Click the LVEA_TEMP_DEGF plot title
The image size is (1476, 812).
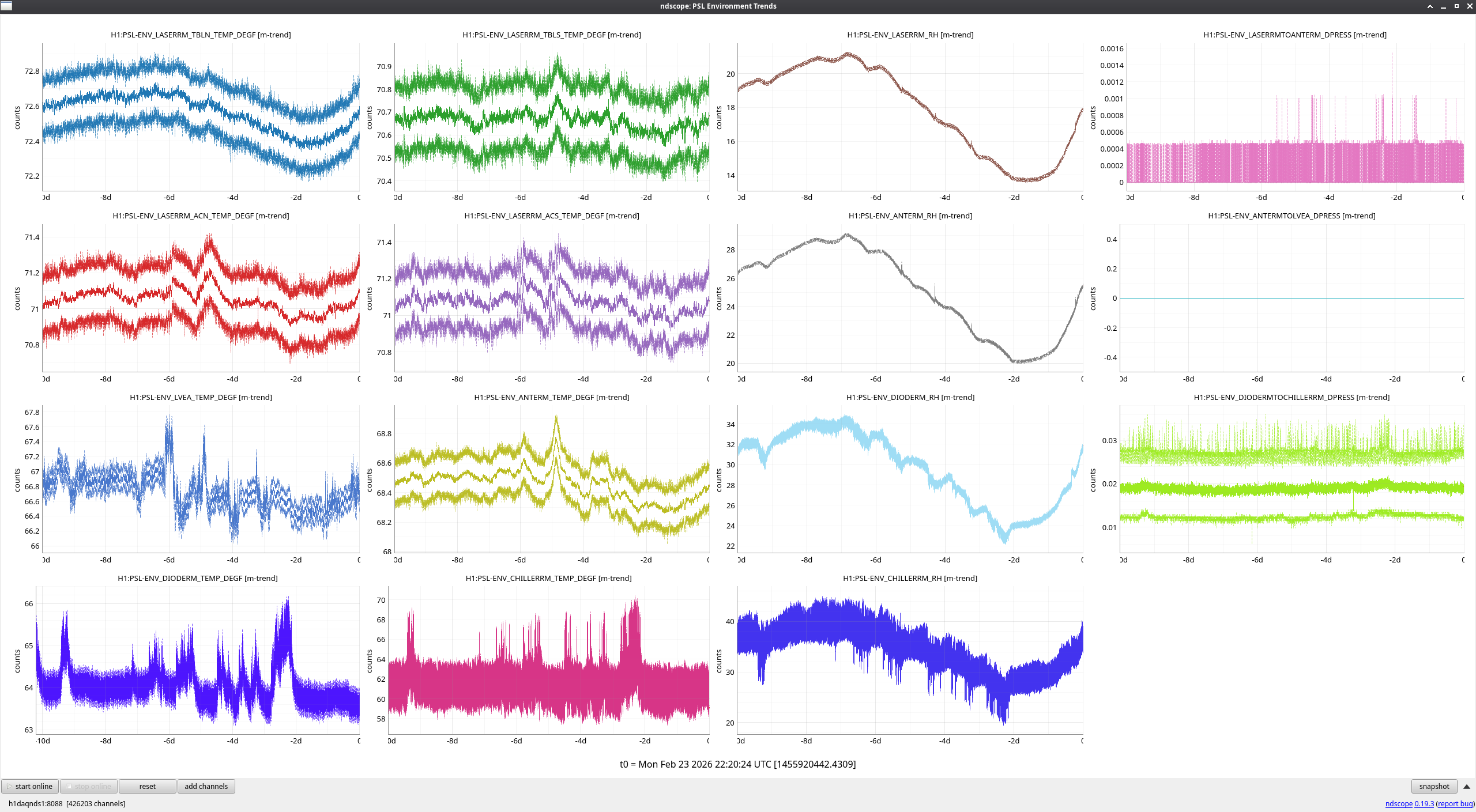(201, 397)
